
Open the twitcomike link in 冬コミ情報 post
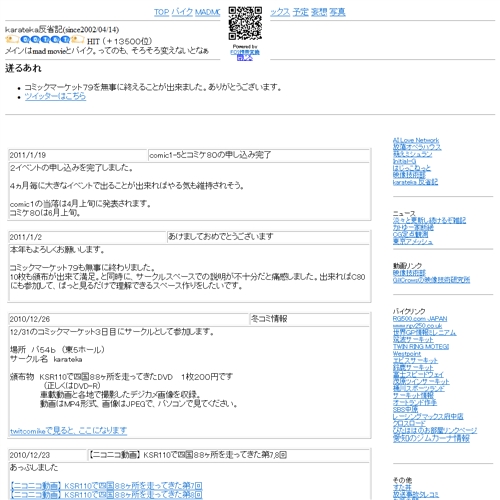click(68, 431)
